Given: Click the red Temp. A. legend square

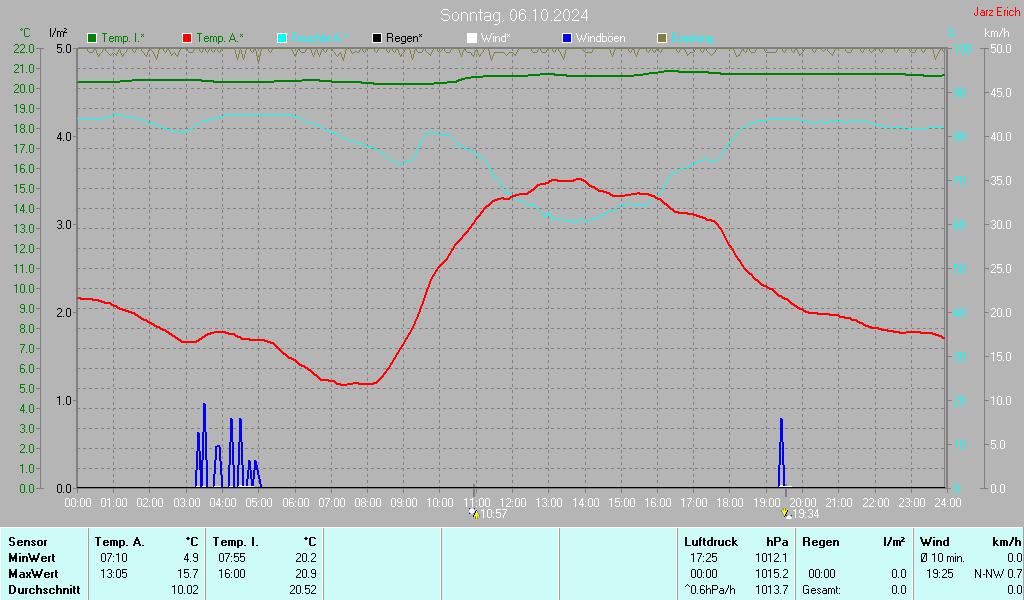Looking at the screenshot, I should coord(187,38).
